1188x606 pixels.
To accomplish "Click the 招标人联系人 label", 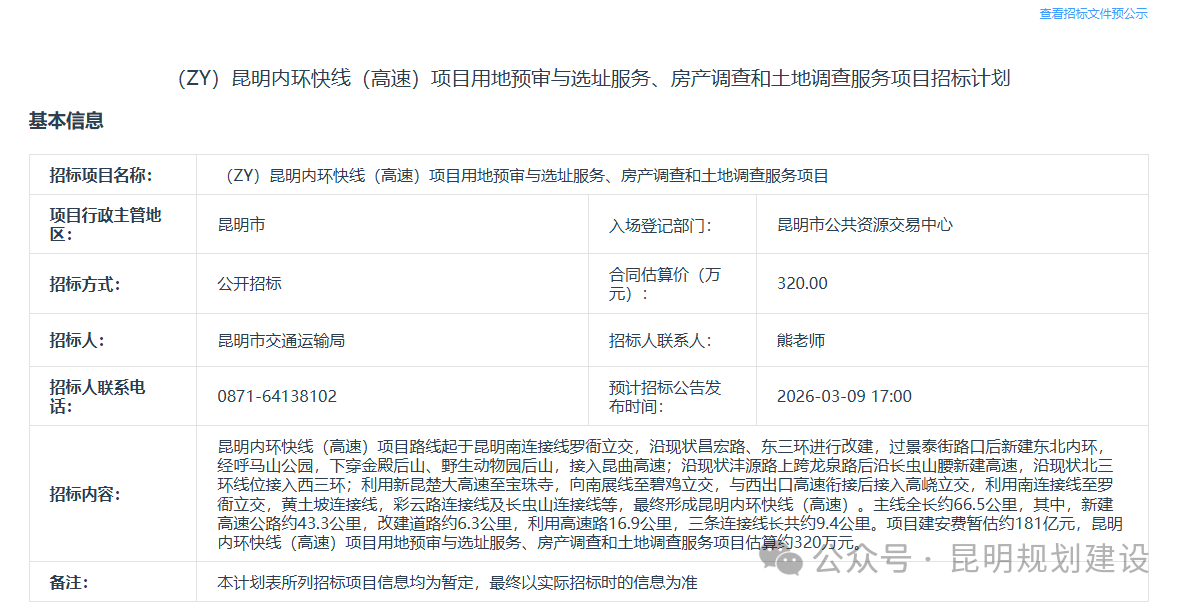I will tap(660, 341).
